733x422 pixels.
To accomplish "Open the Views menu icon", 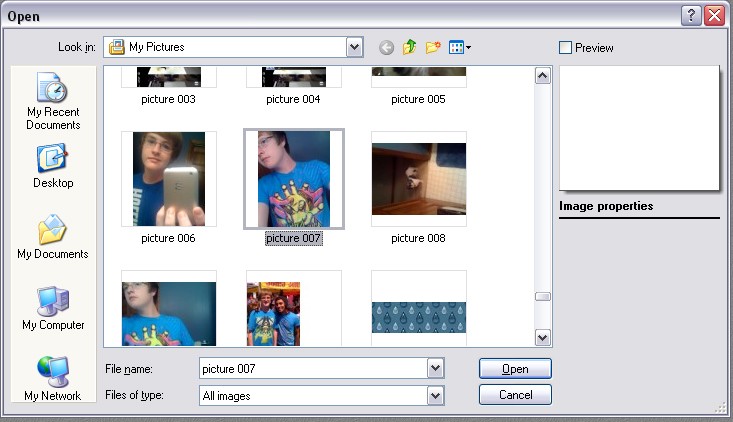I will click(460, 47).
